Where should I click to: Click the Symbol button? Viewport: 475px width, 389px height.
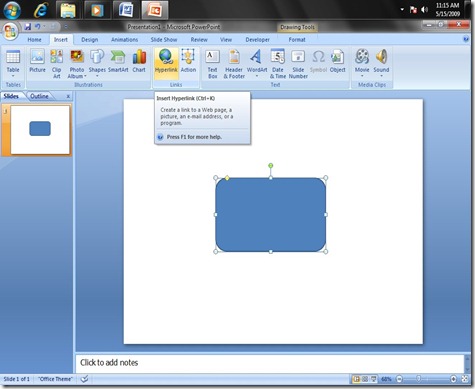tap(318, 61)
